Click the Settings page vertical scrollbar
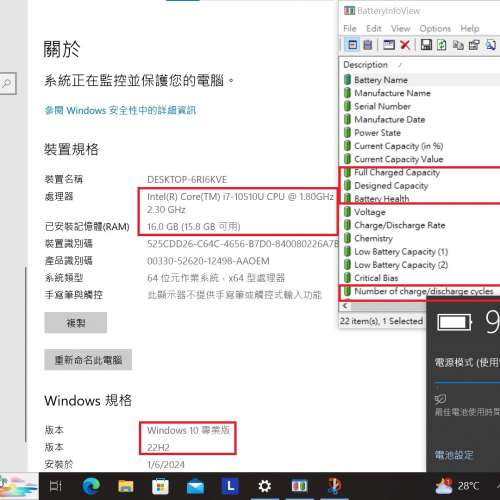 point(26,355)
